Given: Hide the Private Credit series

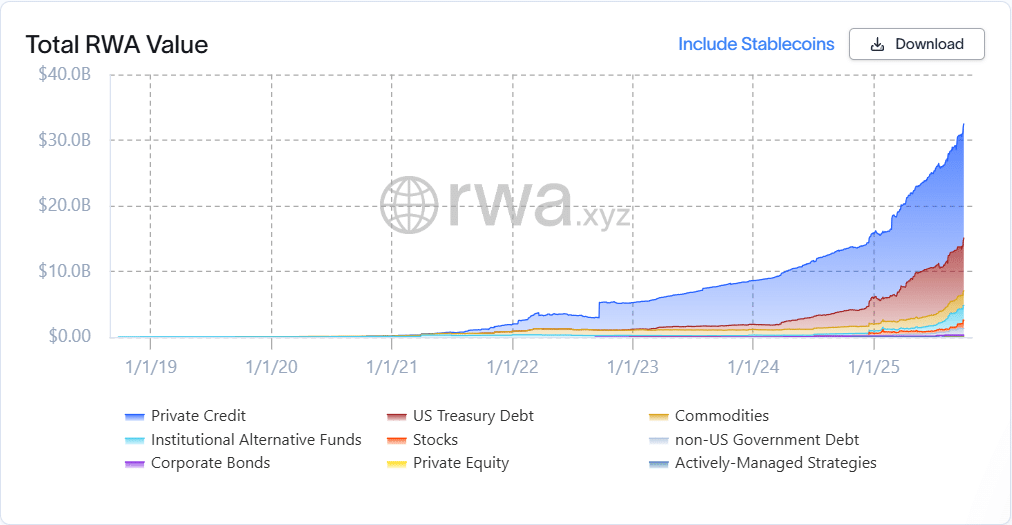Looking at the screenshot, I should (x=198, y=416).
